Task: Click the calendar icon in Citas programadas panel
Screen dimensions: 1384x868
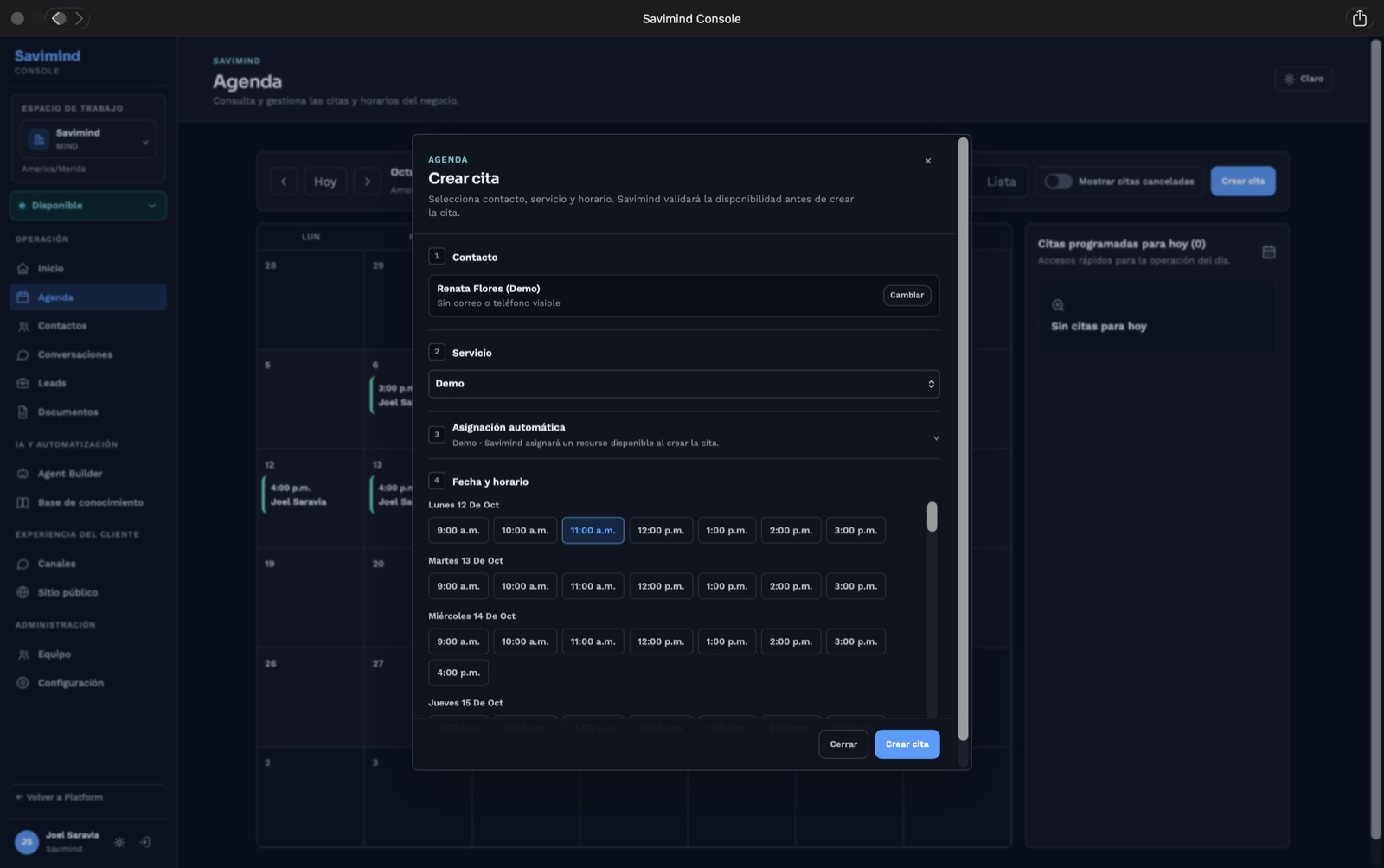Action: (x=1268, y=252)
